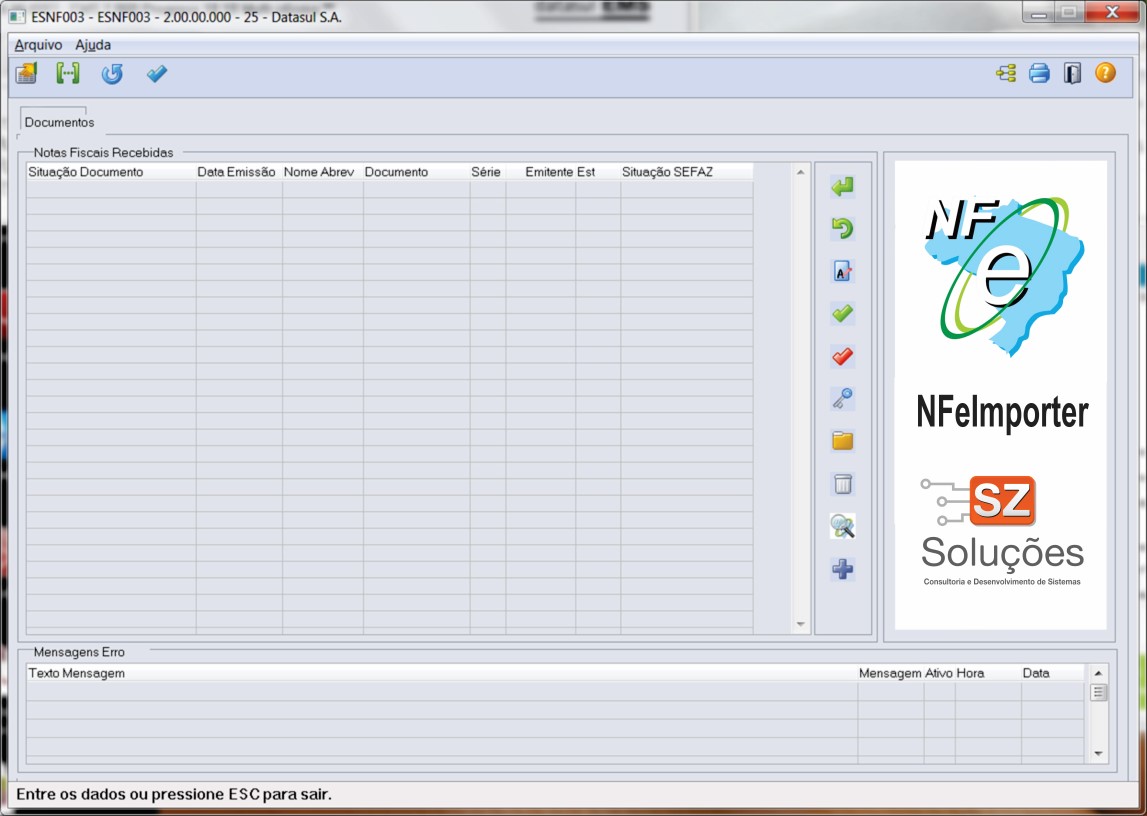The width and height of the screenshot is (1147, 816).
Task: Click the green brackets range icon
Action: pos(68,73)
